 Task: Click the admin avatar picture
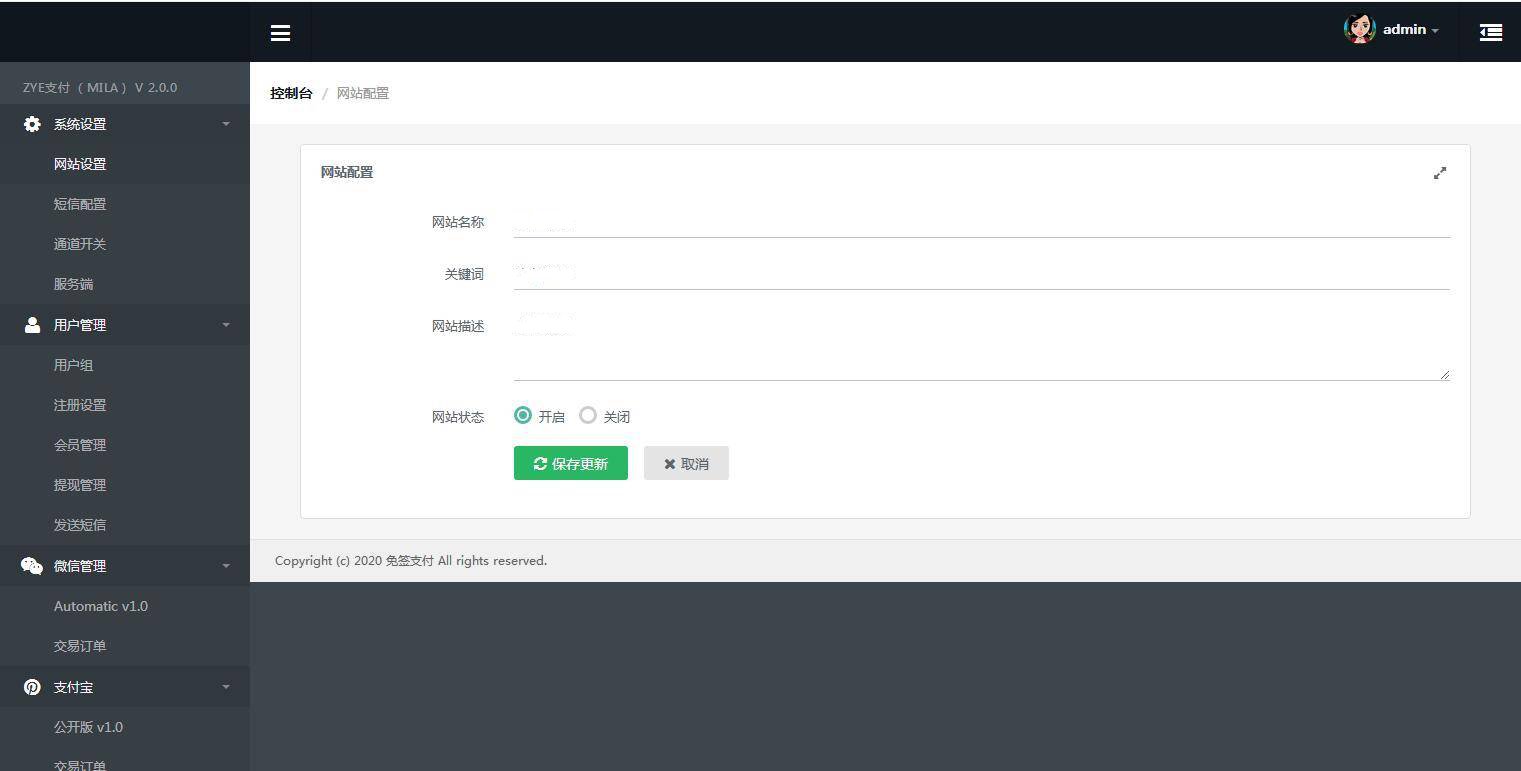pyautogui.click(x=1359, y=29)
